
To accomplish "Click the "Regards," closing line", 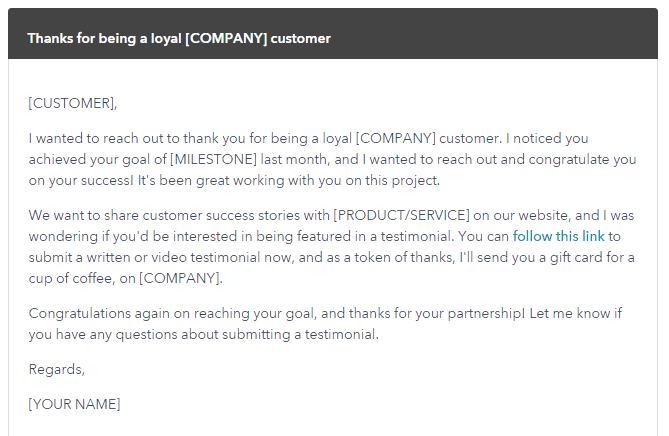I will pyautogui.click(x=57, y=369).
